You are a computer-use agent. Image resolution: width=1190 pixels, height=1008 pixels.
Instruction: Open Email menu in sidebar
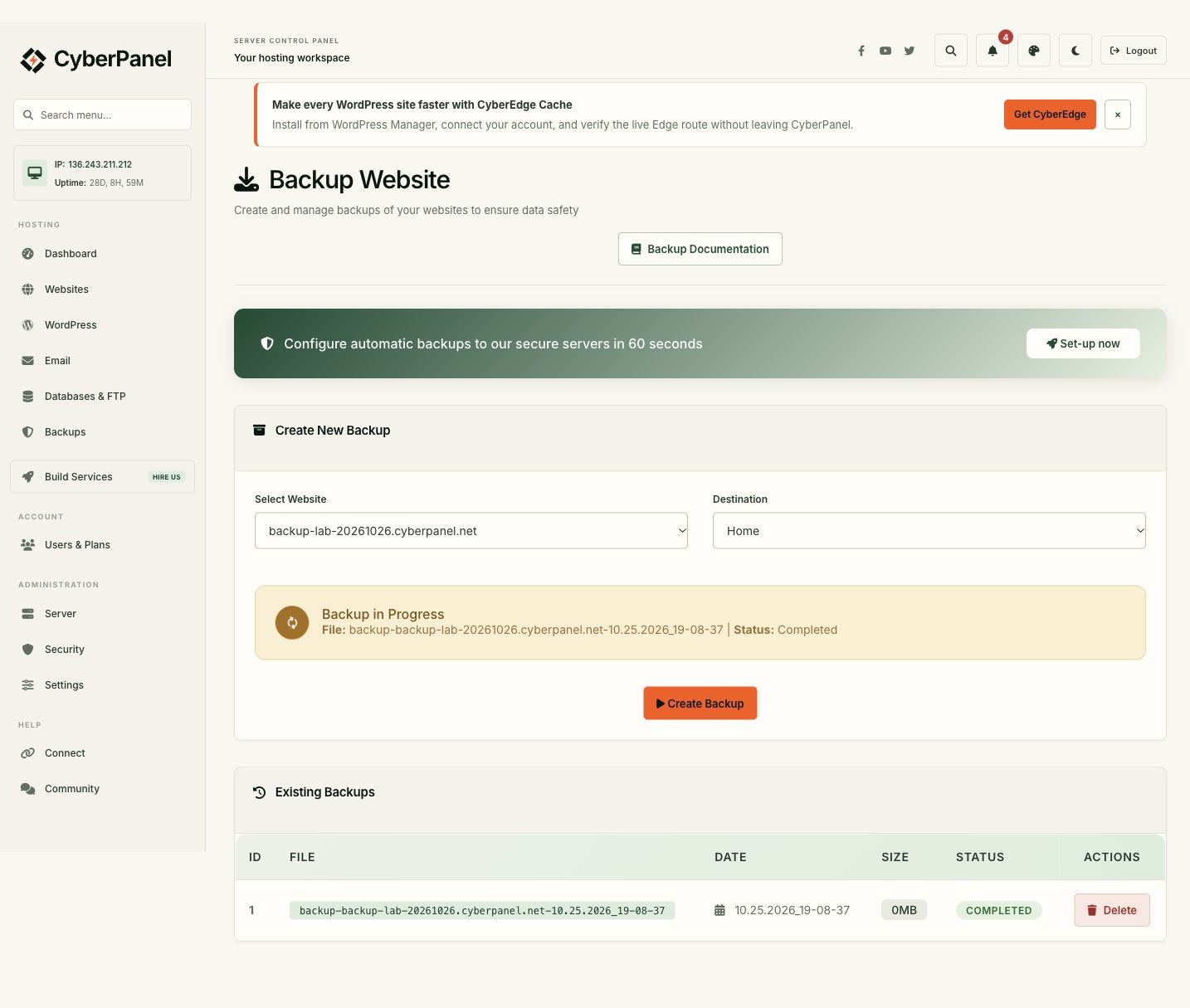(x=103, y=361)
